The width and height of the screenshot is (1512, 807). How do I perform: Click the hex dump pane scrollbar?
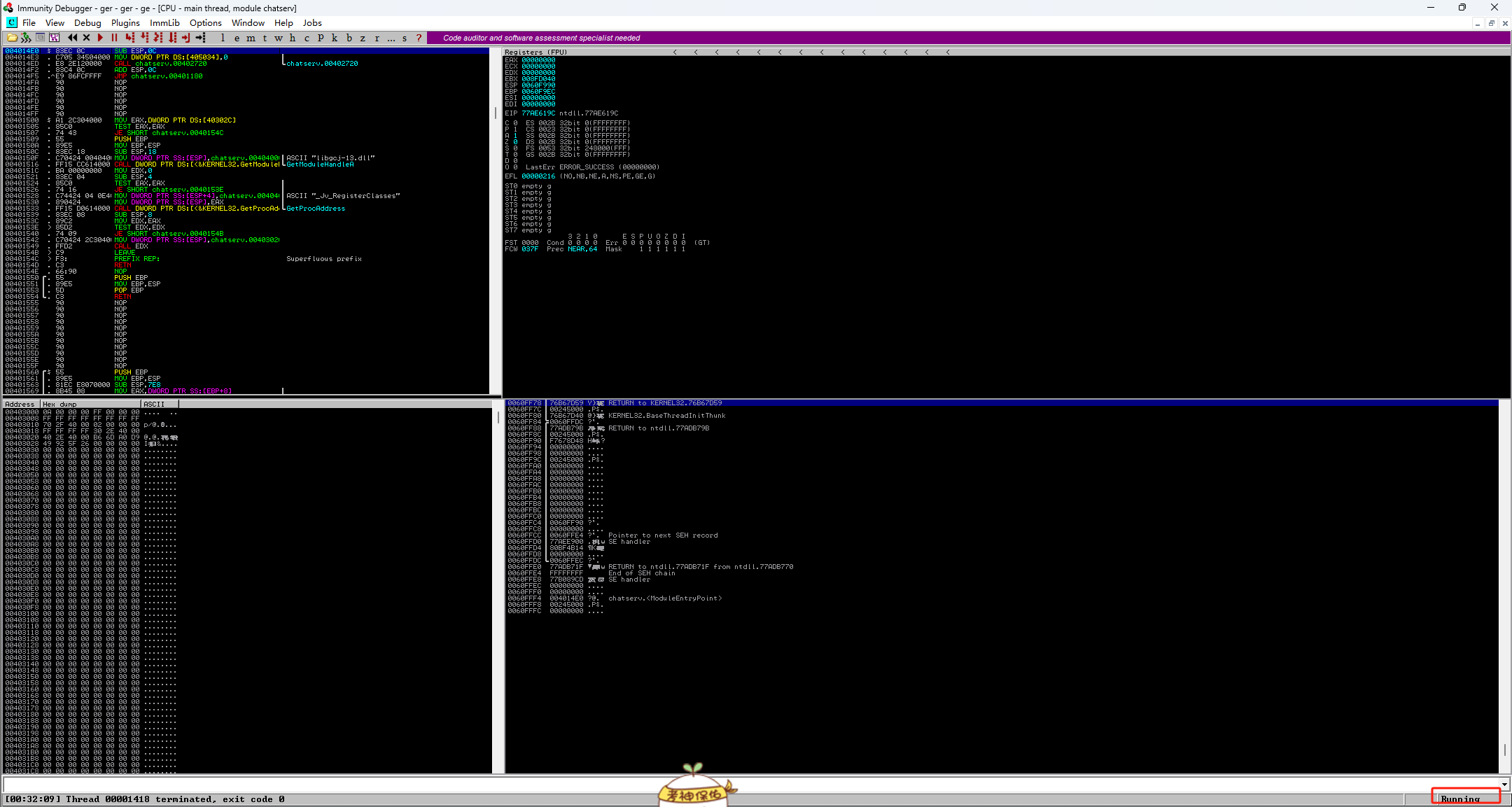(498, 587)
